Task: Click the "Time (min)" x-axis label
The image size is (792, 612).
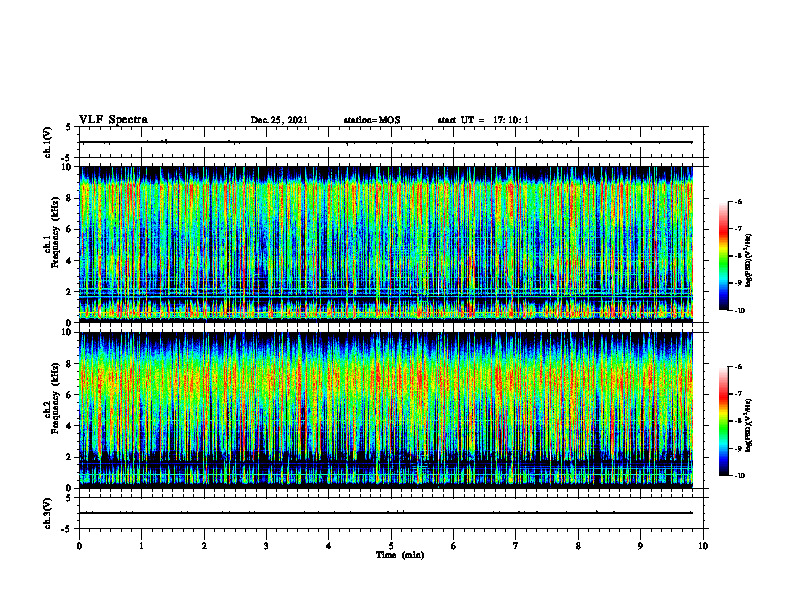Action: (400, 555)
